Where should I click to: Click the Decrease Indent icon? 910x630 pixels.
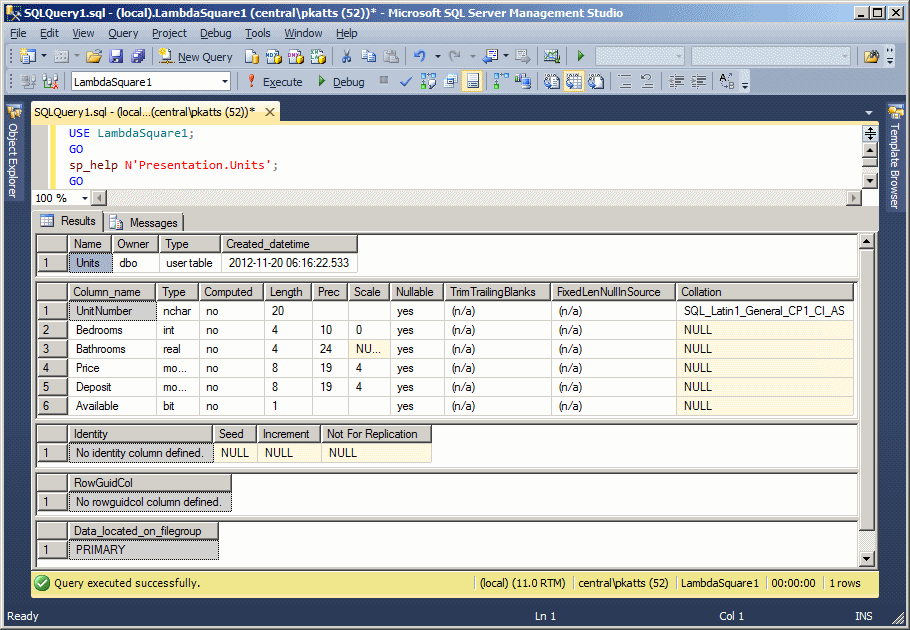pyautogui.click(x=676, y=82)
